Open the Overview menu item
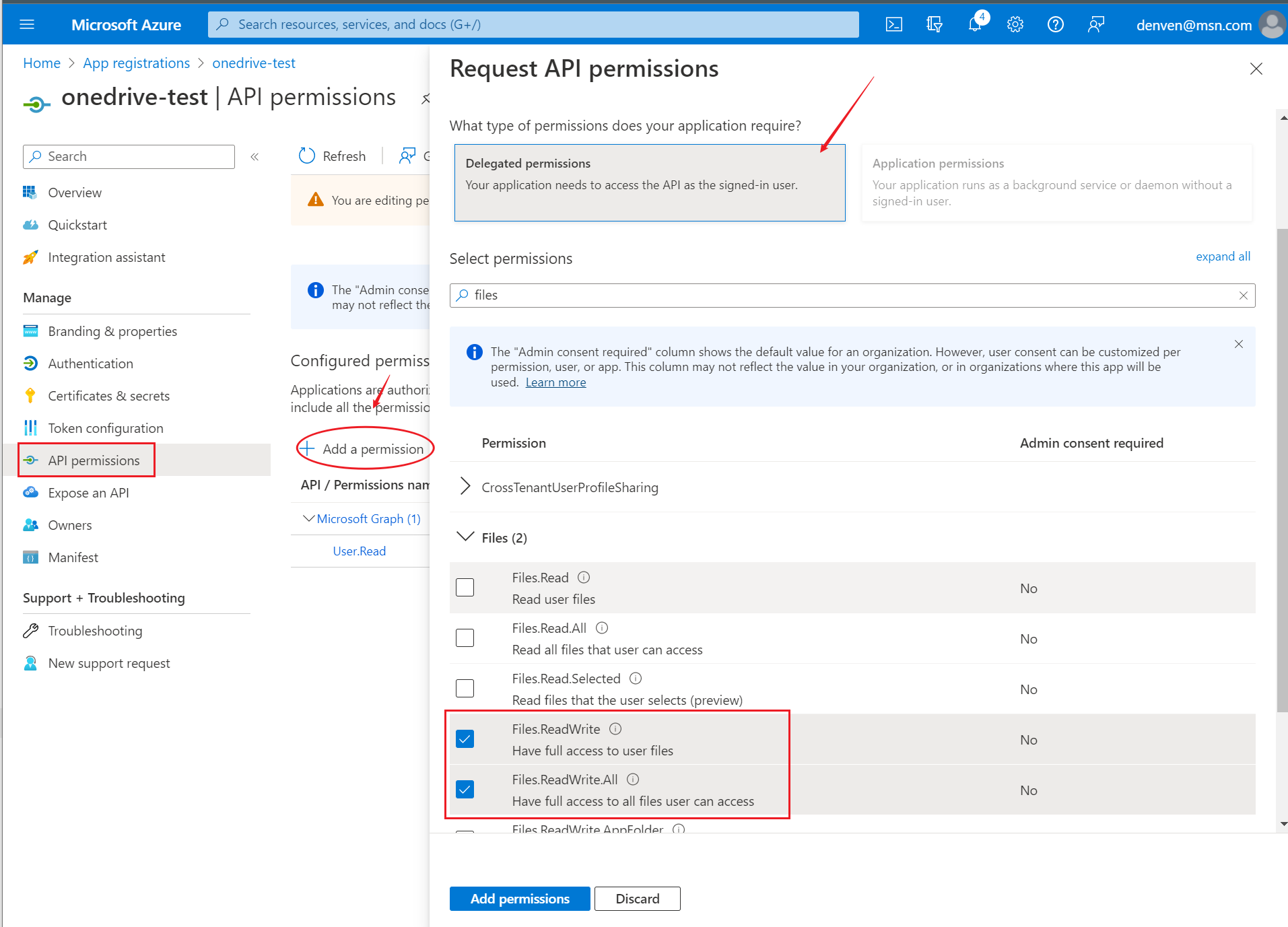Image resolution: width=1288 pixels, height=927 pixels. (75, 193)
